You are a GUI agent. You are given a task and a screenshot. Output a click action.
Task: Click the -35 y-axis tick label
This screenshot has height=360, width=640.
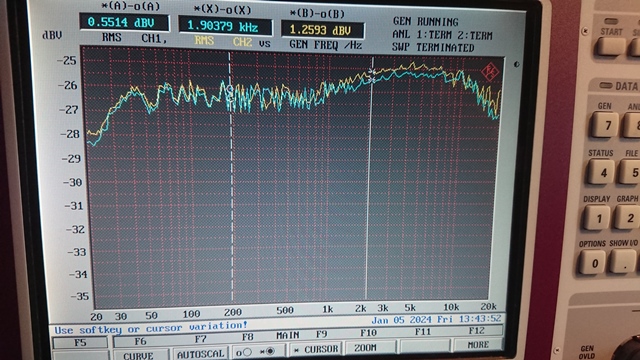coord(79,296)
